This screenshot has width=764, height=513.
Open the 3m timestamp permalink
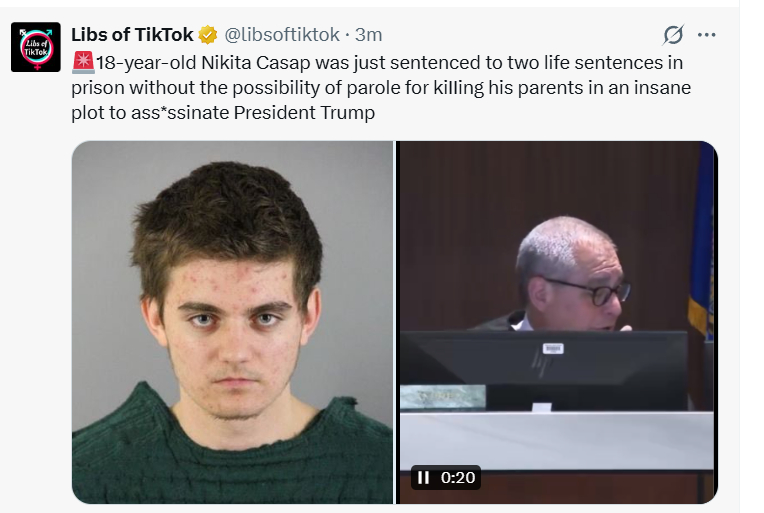[368, 35]
